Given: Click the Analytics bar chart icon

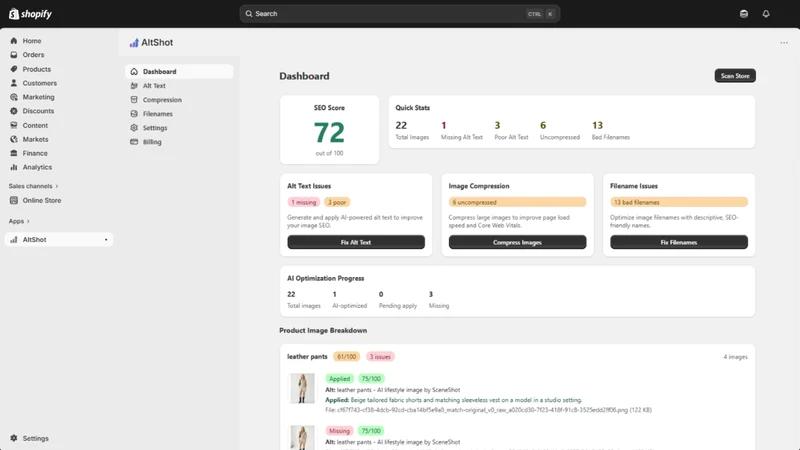Looking at the screenshot, I should pos(14,167).
